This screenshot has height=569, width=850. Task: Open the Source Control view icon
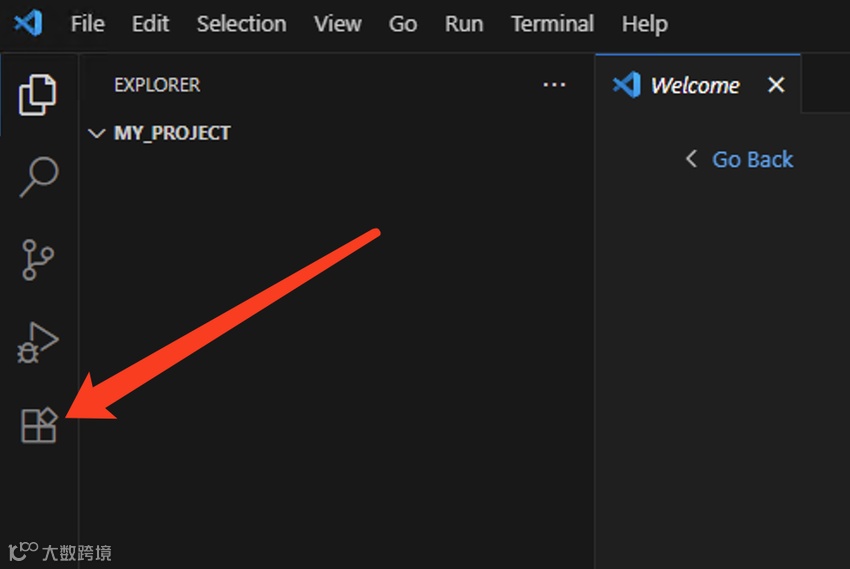(x=38, y=260)
